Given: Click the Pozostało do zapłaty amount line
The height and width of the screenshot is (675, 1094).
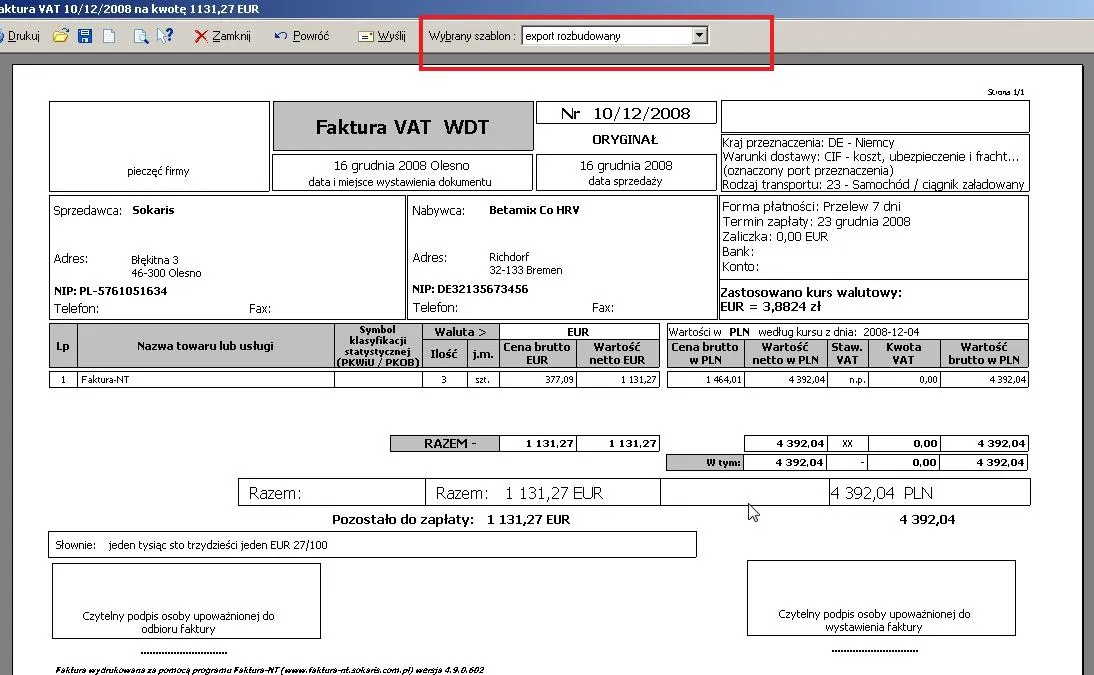Looking at the screenshot, I should (452, 519).
